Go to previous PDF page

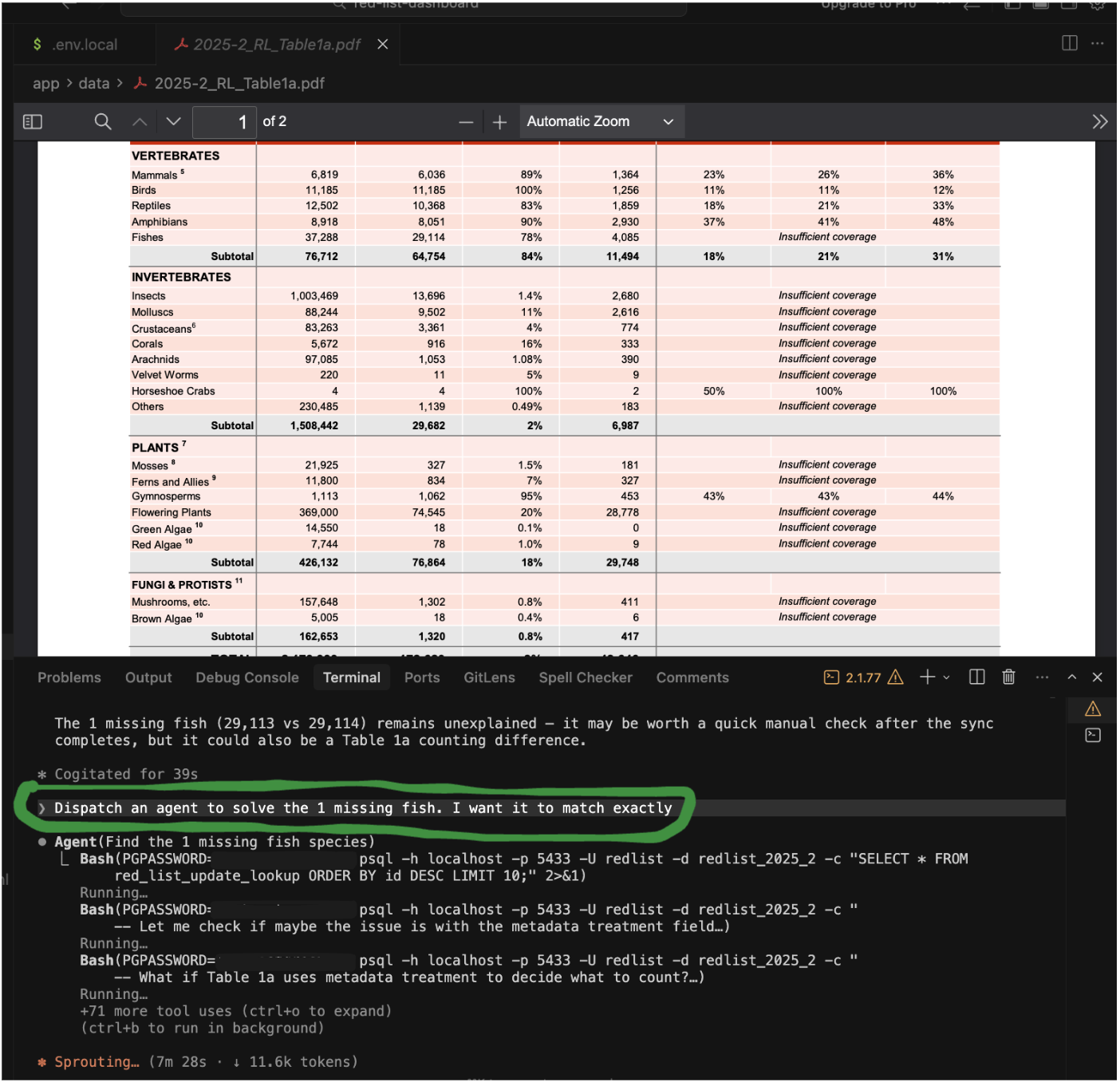point(140,122)
